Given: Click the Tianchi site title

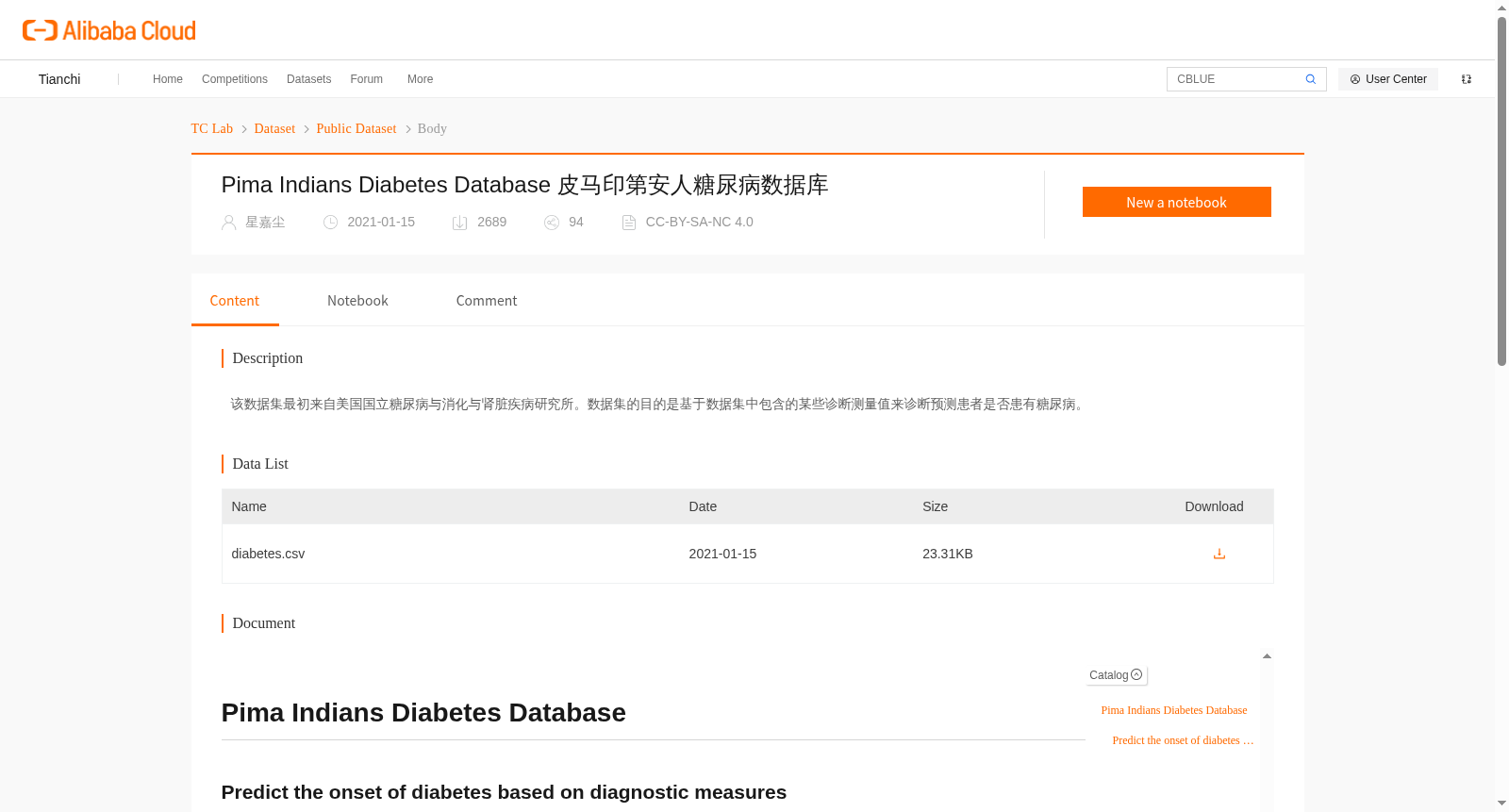Looking at the screenshot, I should [59, 79].
